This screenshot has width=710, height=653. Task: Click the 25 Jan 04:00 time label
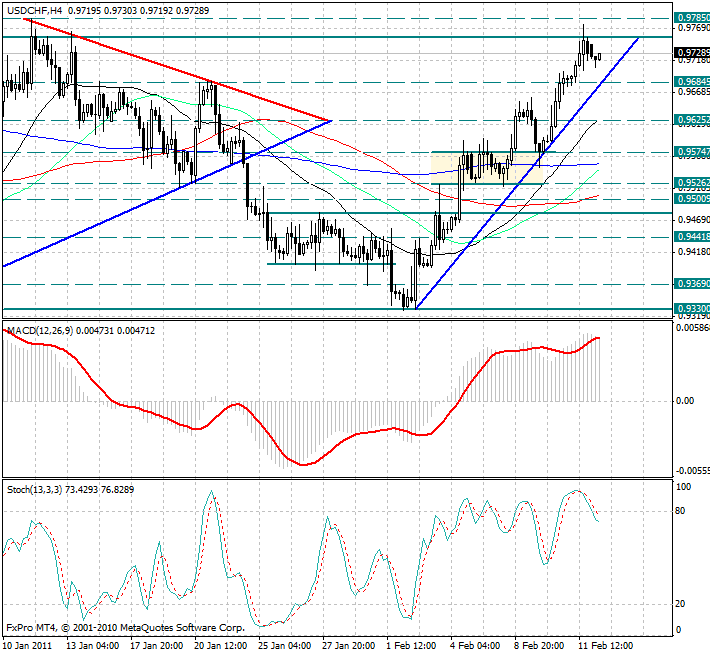[285, 646]
